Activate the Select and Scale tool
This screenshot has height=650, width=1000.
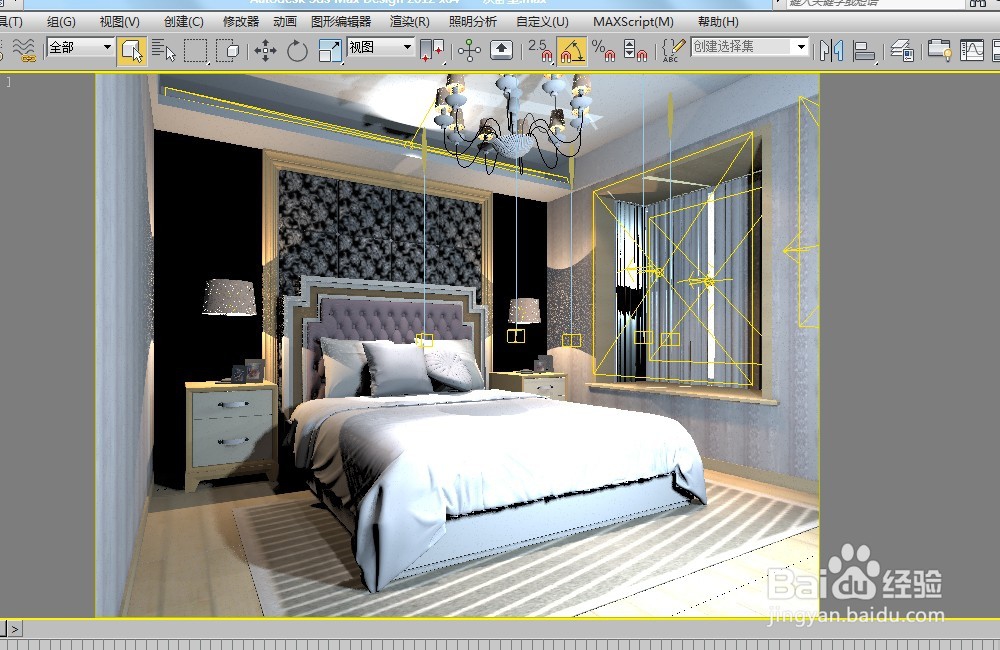[x=330, y=50]
